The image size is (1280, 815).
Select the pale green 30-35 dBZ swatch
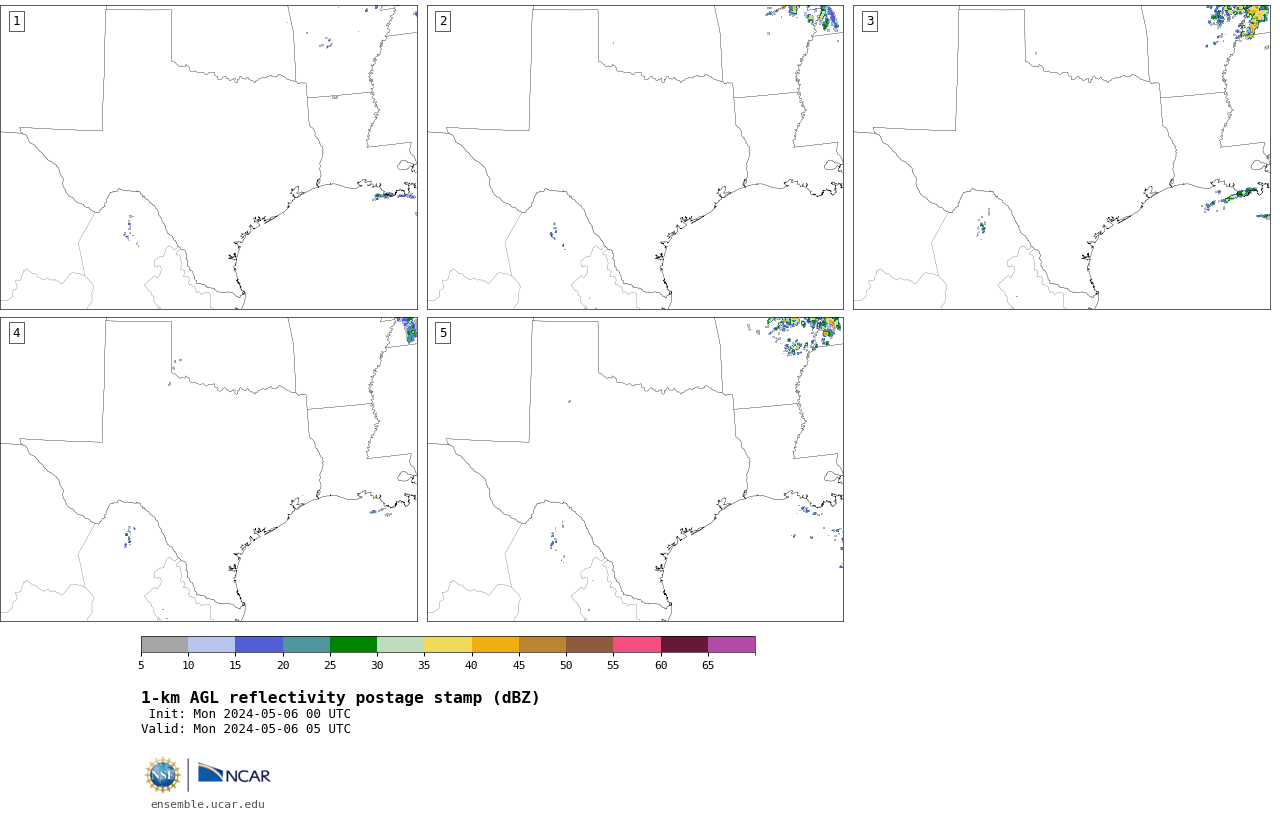[401, 644]
